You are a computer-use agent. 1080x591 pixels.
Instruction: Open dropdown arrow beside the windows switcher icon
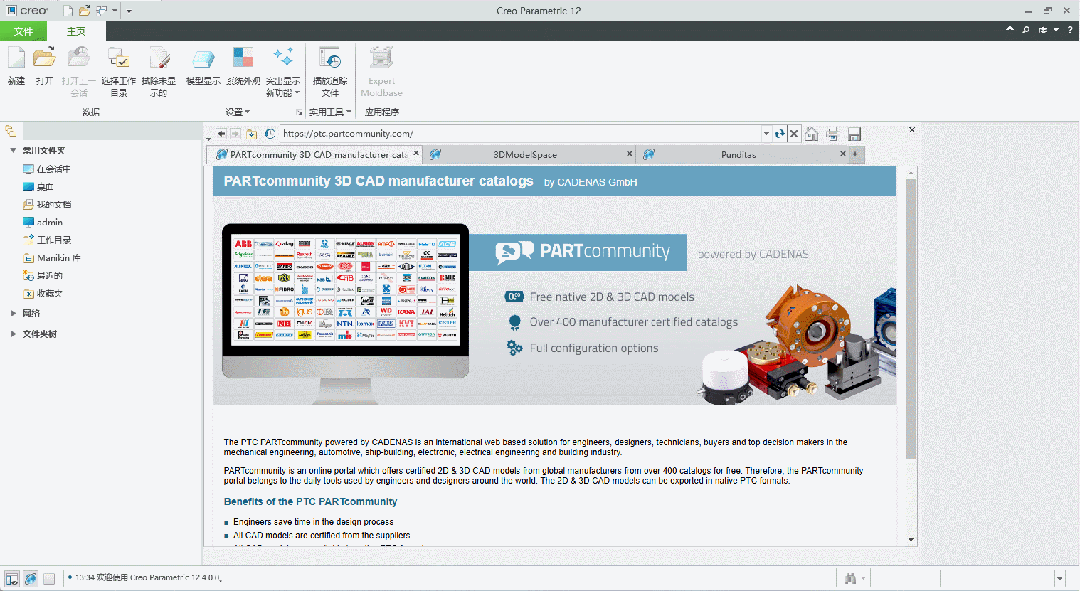click(114, 10)
